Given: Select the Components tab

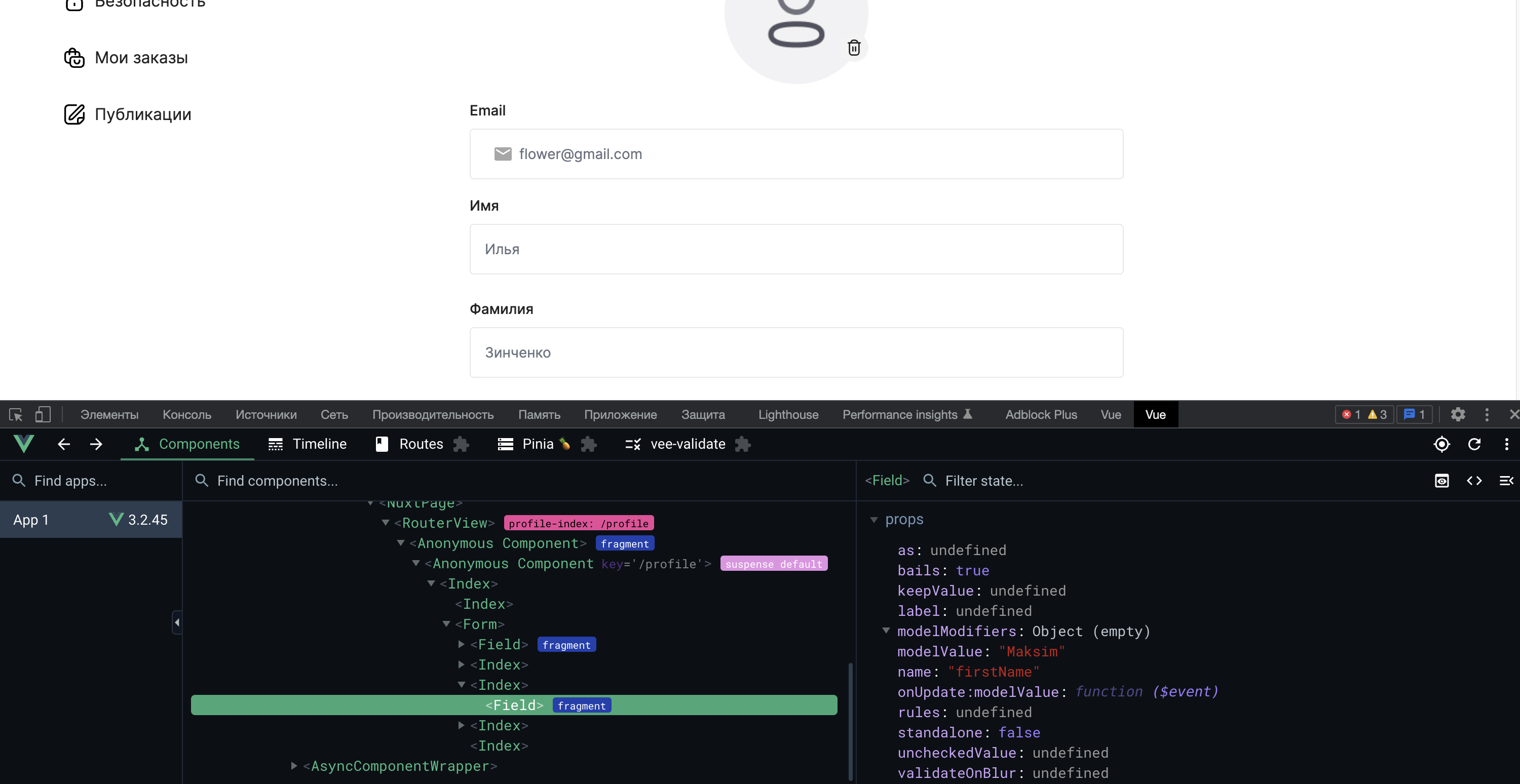Looking at the screenshot, I should click(187, 444).
